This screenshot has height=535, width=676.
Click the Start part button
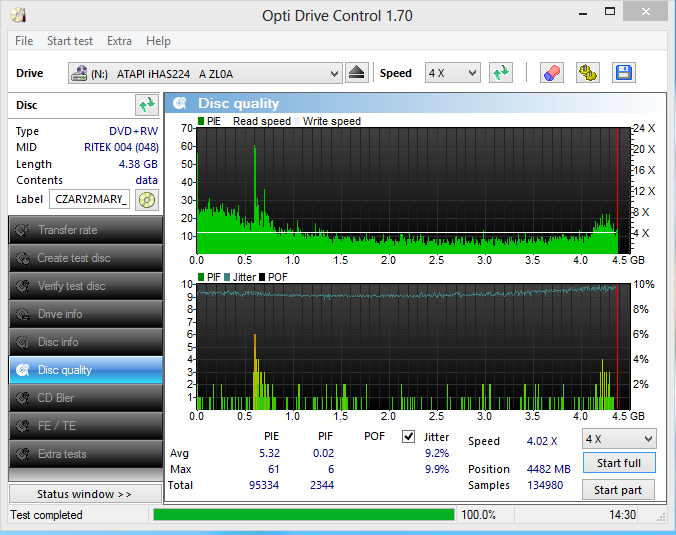tap(618, 490)
